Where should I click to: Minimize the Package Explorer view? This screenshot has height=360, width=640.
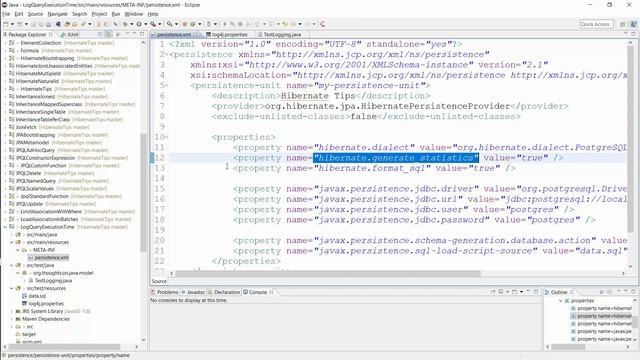134,34
